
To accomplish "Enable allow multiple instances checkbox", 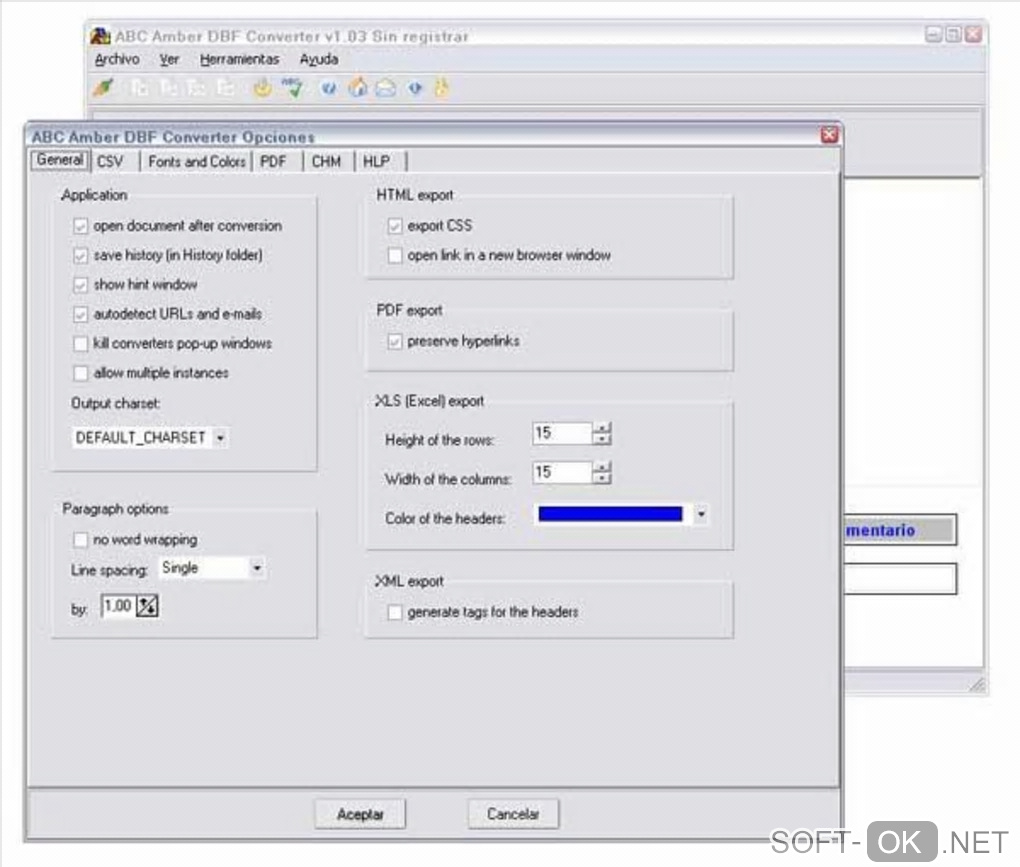I will point(80,373).
